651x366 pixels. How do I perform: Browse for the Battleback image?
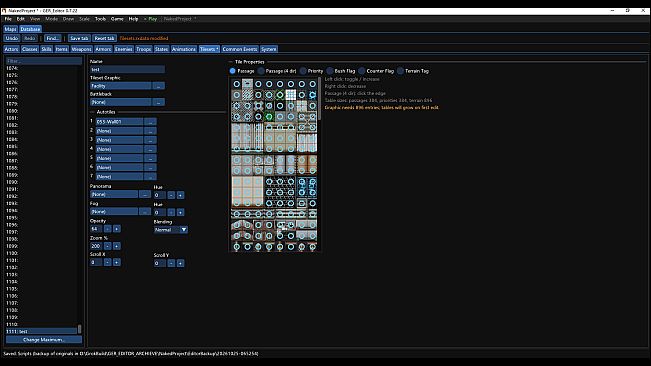159,102
